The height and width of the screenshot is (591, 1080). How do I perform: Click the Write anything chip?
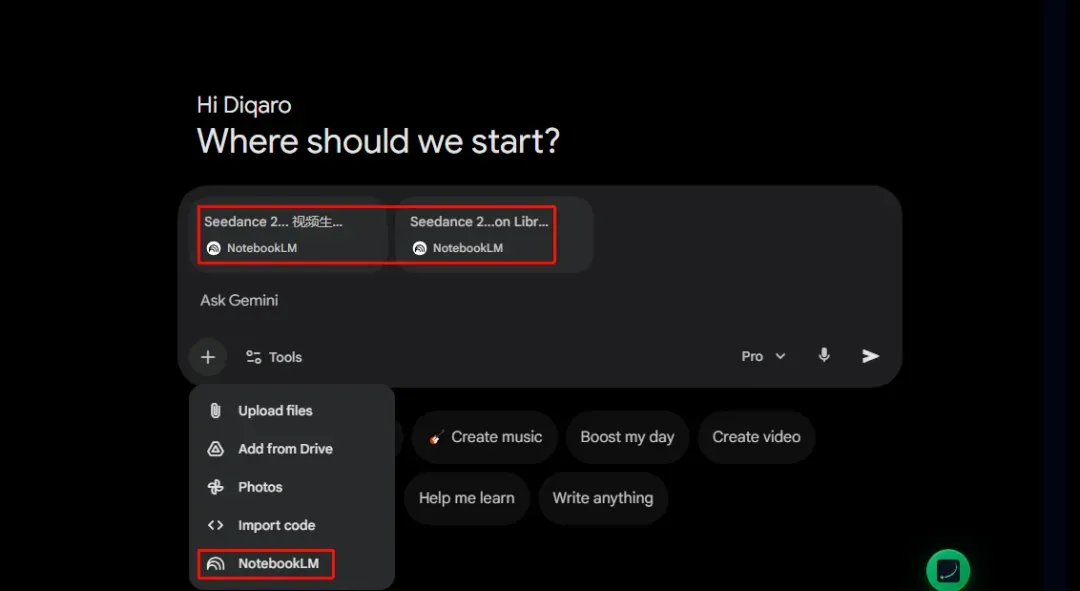(x=603, y=498)
